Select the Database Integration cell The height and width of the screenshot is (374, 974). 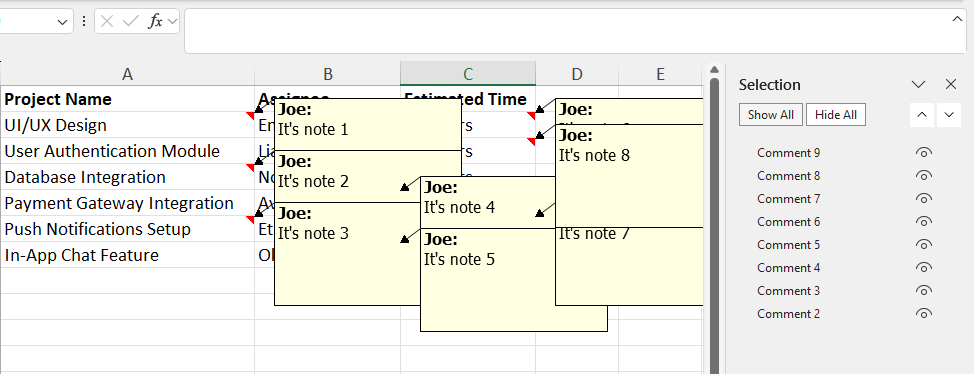[x=127, y=177]
